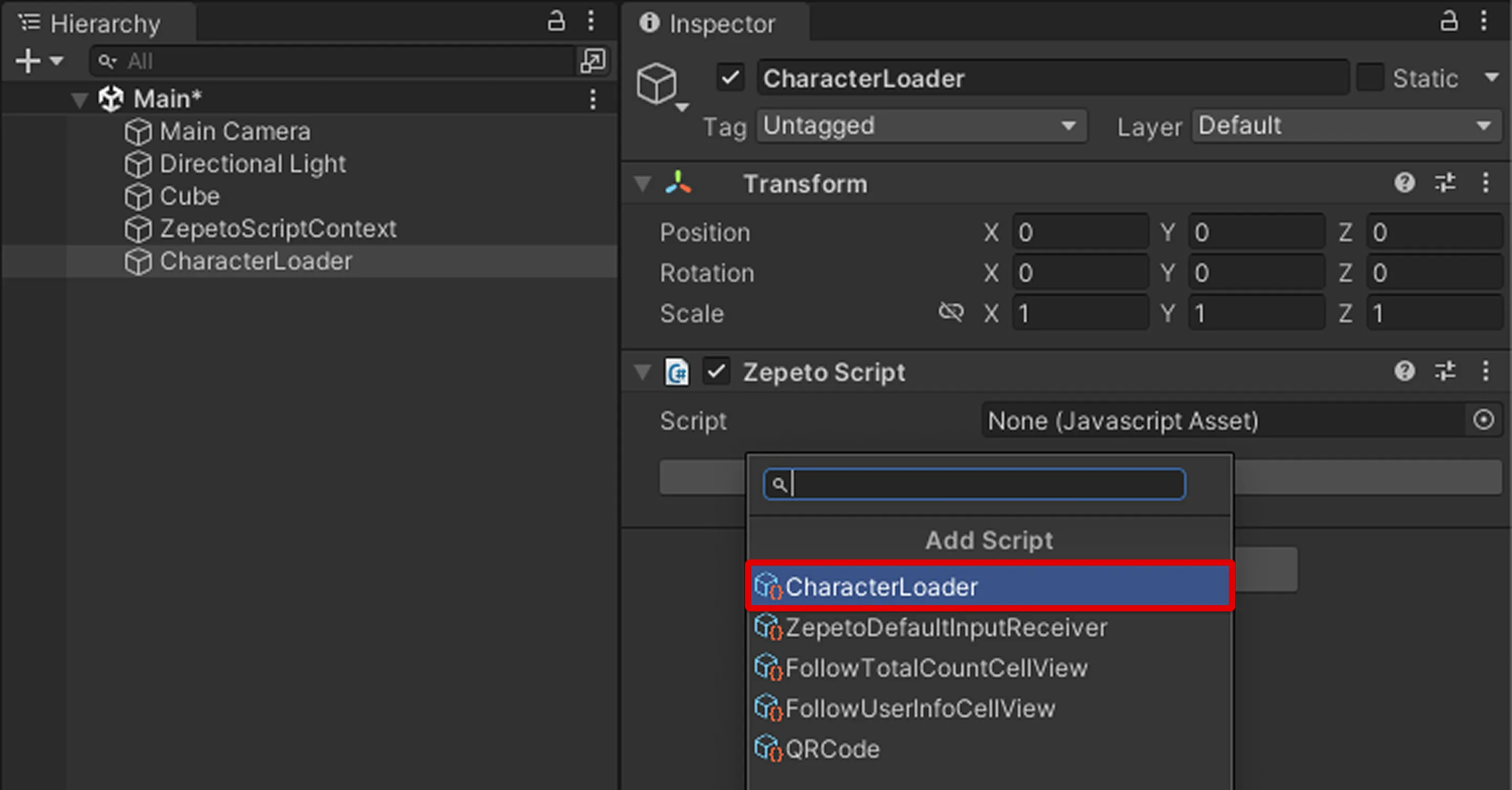Open Transform component help reference
Screen dimensions: 1512x790
(1404, 183)
